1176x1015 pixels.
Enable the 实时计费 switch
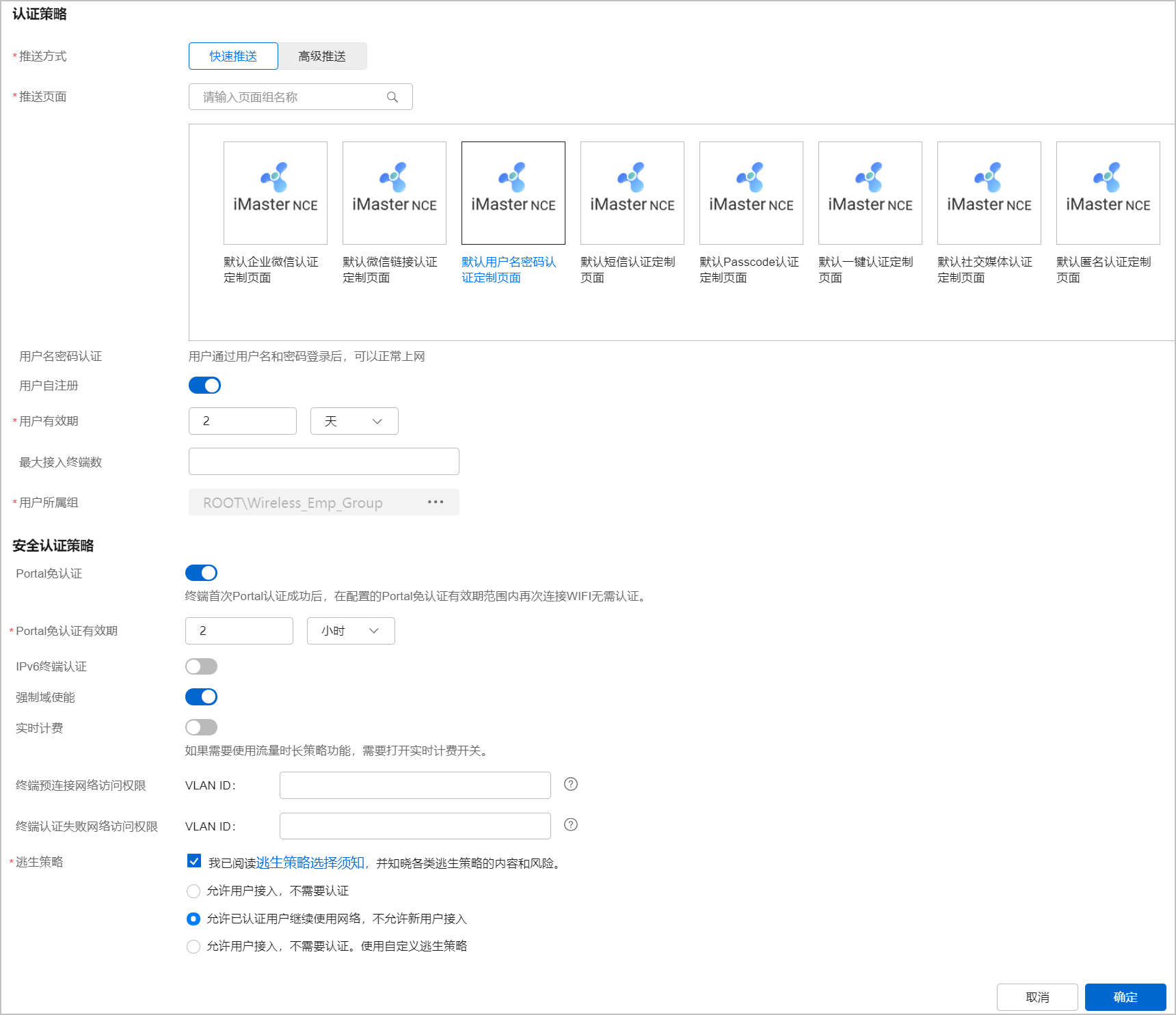pyautogui.click(x=201, y=727)
